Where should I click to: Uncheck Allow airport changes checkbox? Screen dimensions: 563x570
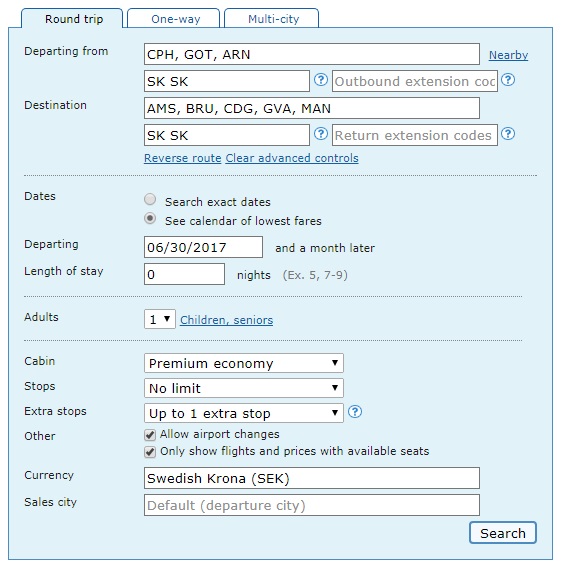tap(150, 435)
